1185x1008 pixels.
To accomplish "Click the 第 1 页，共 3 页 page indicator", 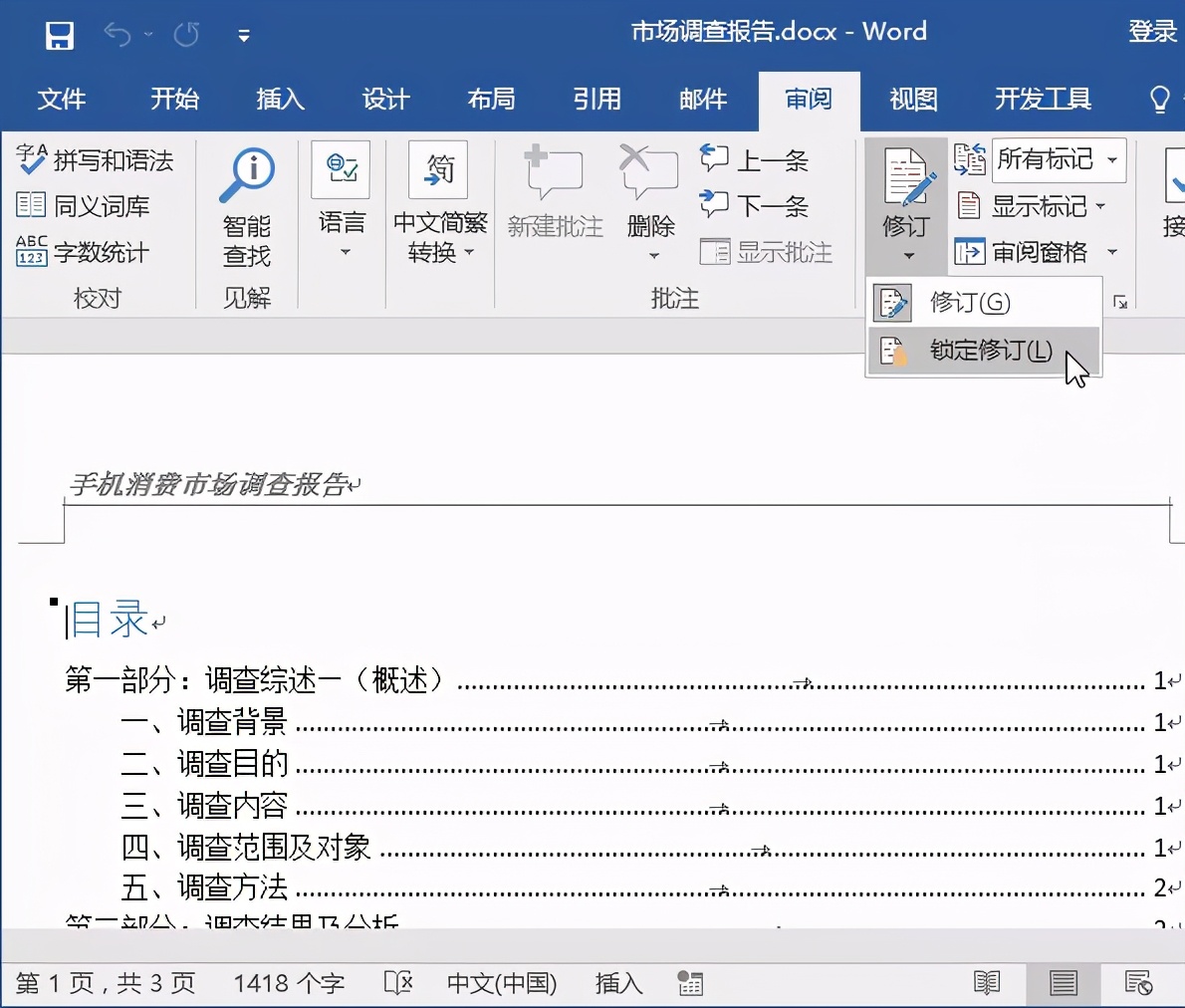I will [x=103, y=983].
